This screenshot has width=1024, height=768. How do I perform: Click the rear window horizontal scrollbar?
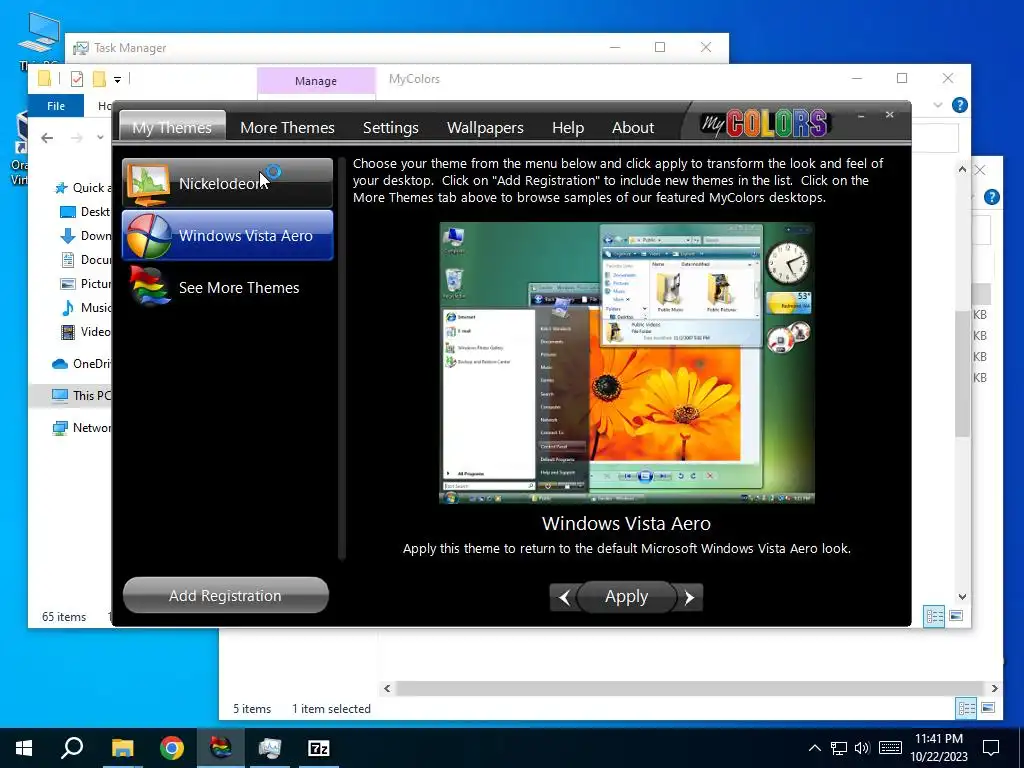click(x=690, y=688)
